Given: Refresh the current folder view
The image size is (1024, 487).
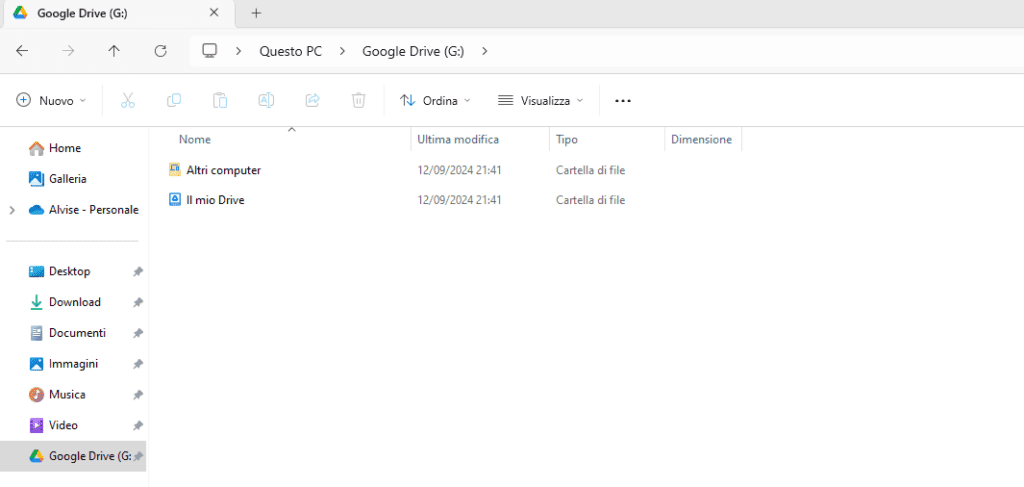Looking at the screenshot, I should pyautogui.click(x=160, y=51).
